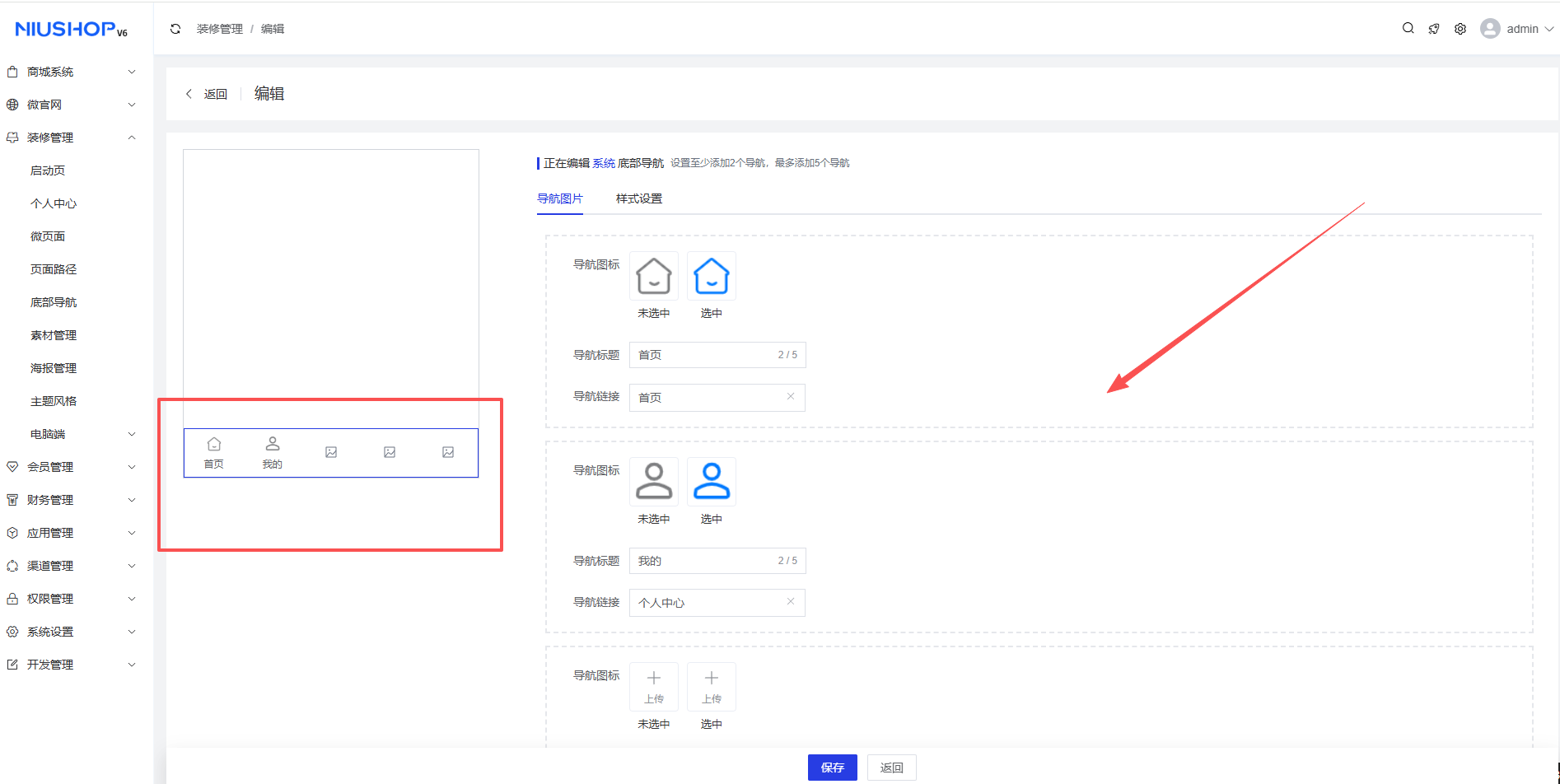This screenshot has height=784, width=1560.
Task: Click the settings gear icon in header
Action: click(1460, 29)
